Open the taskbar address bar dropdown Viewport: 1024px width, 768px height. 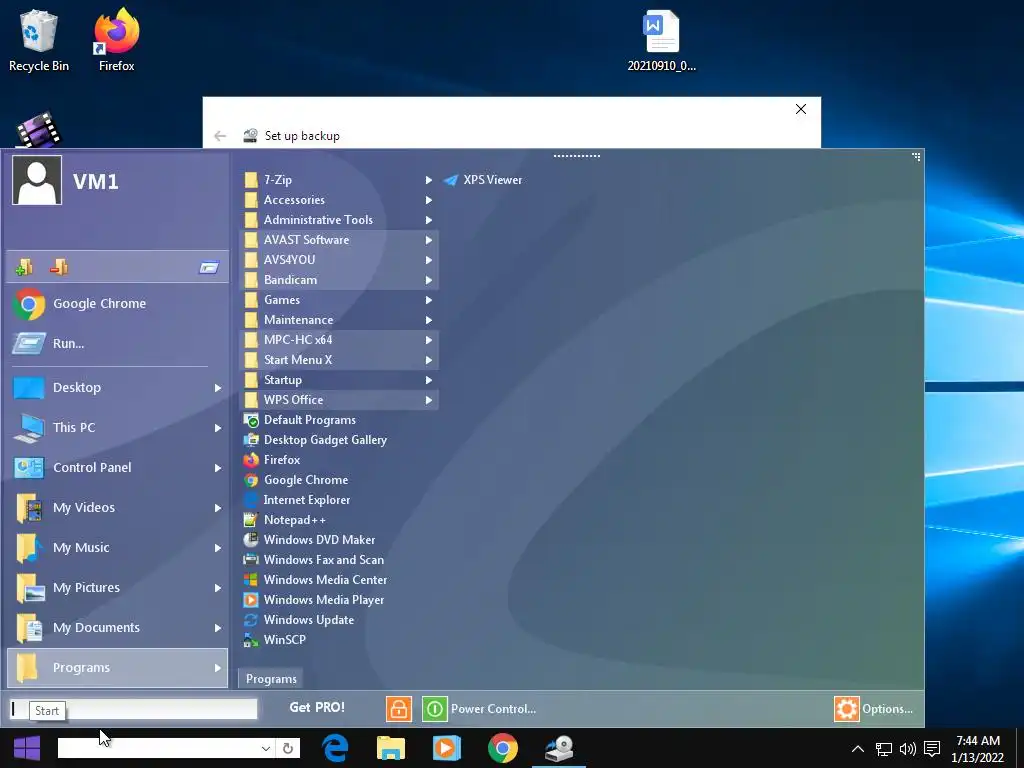[266, 748]
